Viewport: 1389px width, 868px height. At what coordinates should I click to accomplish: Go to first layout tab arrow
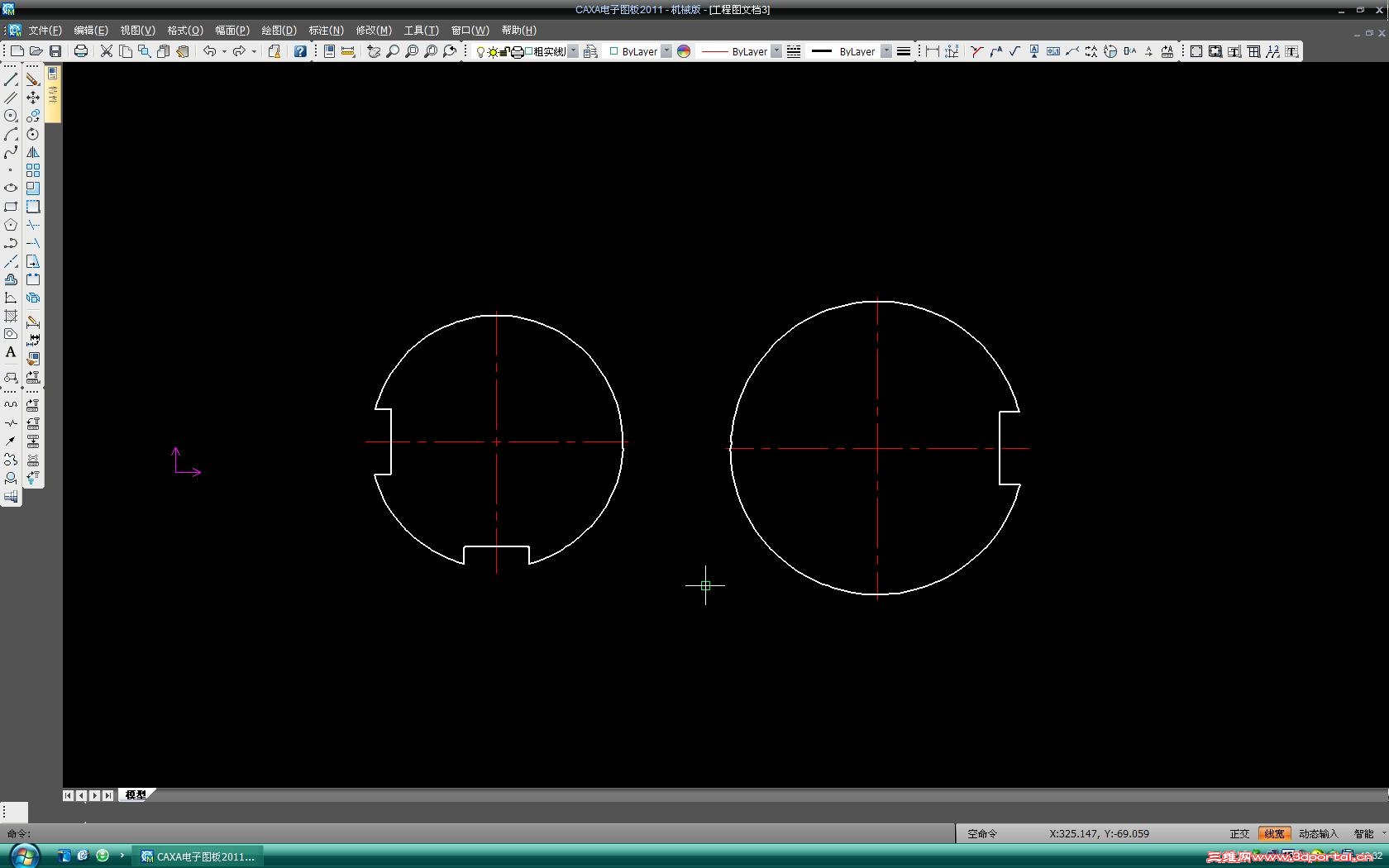pos(68,795)
